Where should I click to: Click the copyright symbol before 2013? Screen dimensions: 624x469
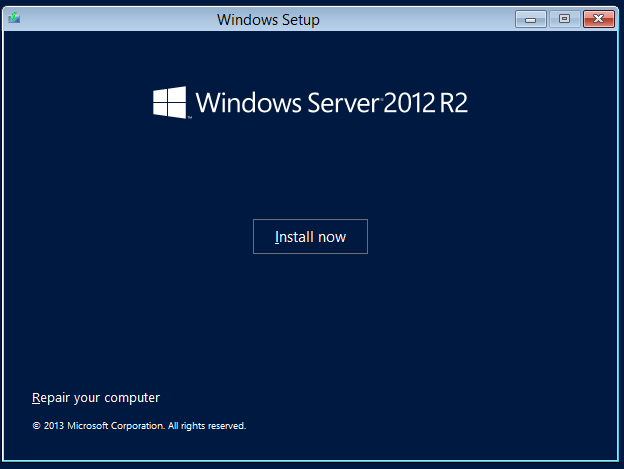point(36,426)
